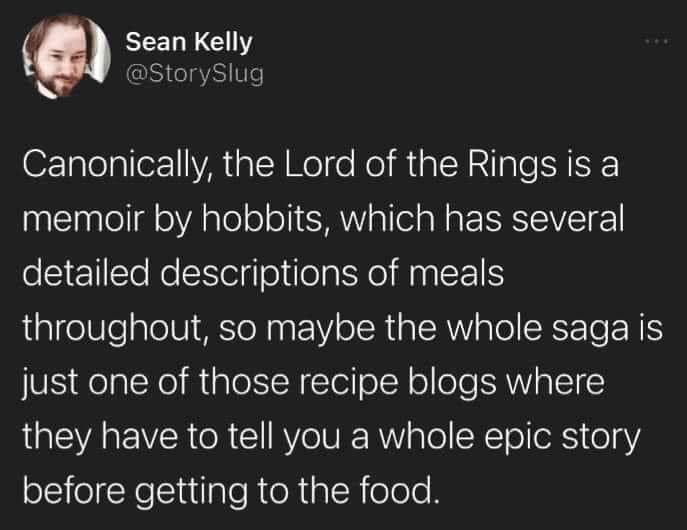Select the word 'throughout' in the tweet
This screenshot has height=530, width=687.
click(112, 328)
